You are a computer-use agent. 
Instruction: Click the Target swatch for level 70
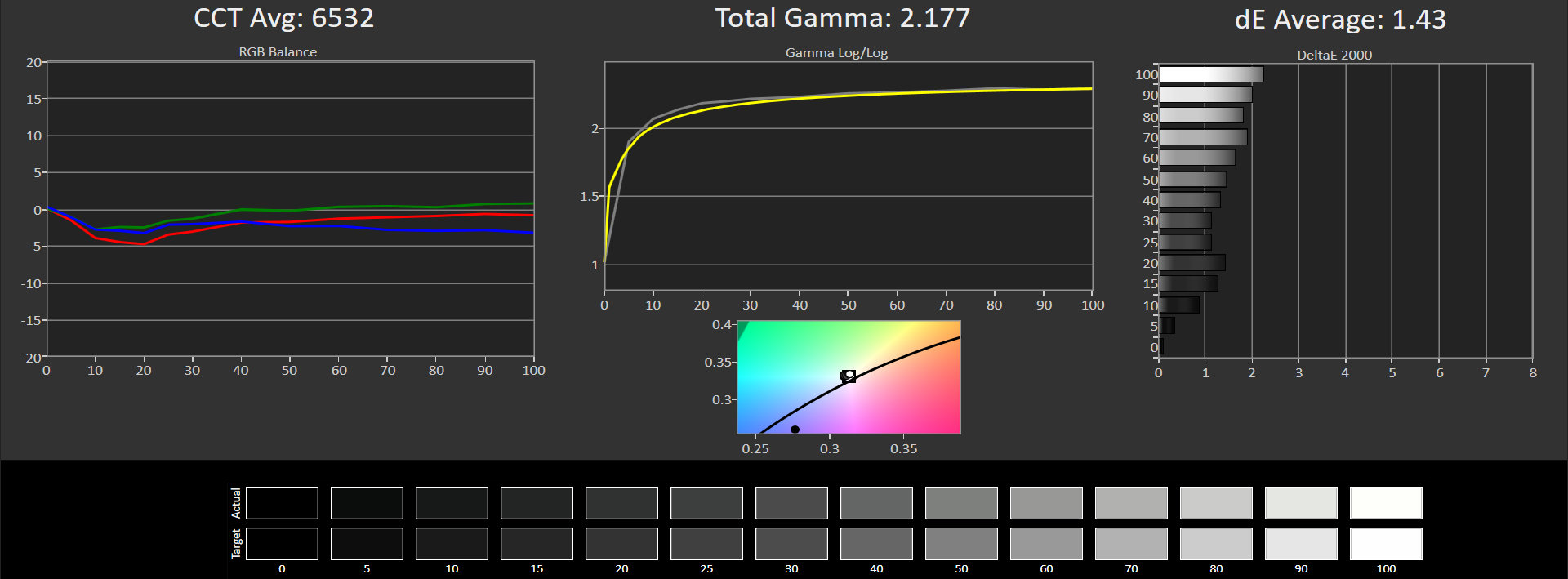1131,544
